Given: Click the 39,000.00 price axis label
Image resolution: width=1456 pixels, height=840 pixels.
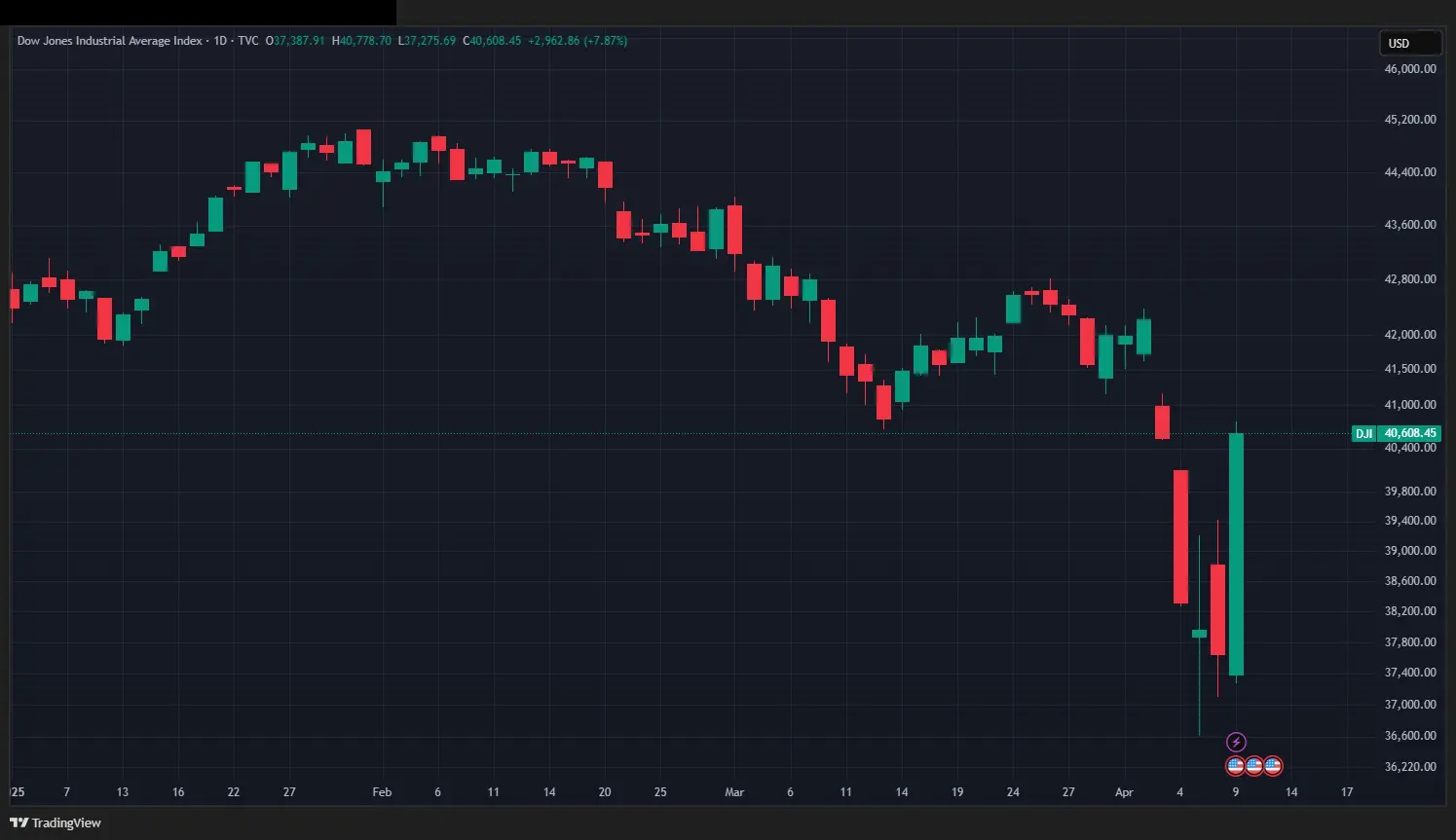Looking at the screenshot, I should (x=1410, y=551).
